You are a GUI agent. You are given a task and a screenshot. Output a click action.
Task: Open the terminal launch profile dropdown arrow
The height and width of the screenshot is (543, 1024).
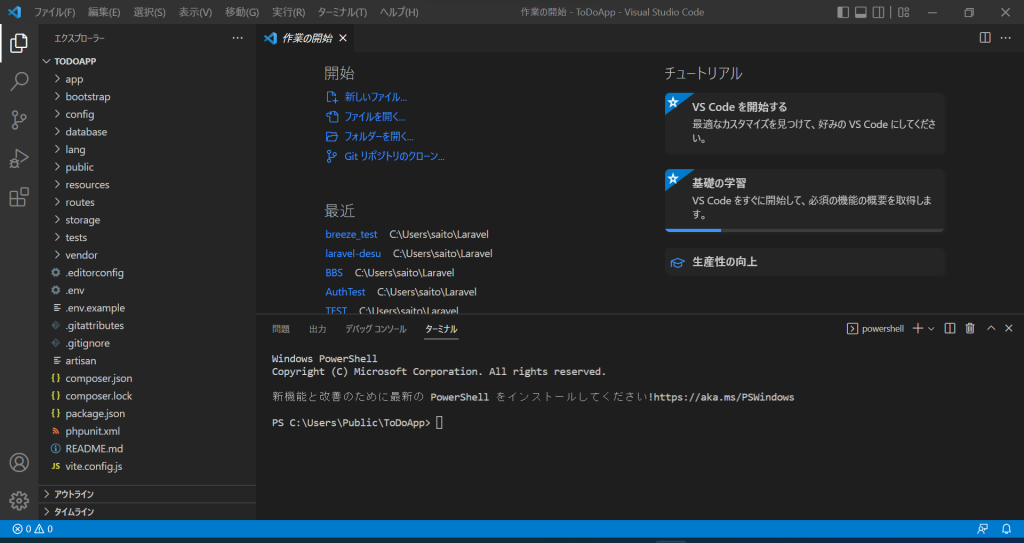[931, 329]
